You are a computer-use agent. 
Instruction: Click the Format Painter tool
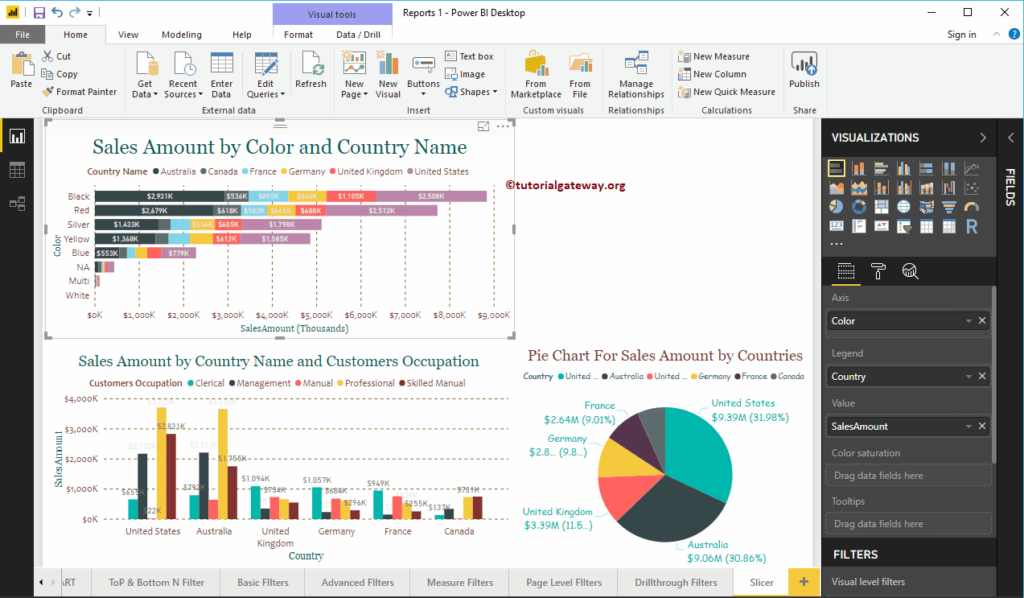point(79,92)
